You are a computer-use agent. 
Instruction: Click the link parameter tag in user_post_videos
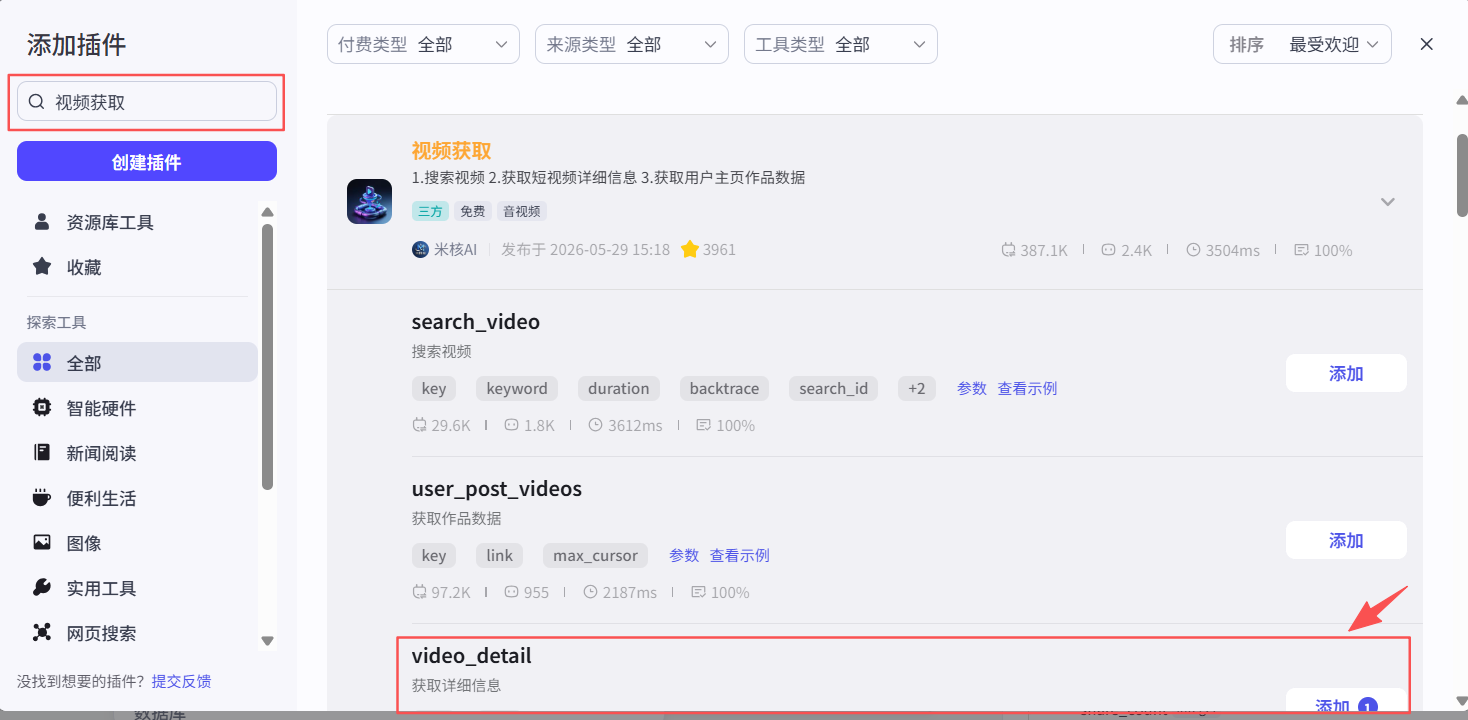[x=499, y=555]
